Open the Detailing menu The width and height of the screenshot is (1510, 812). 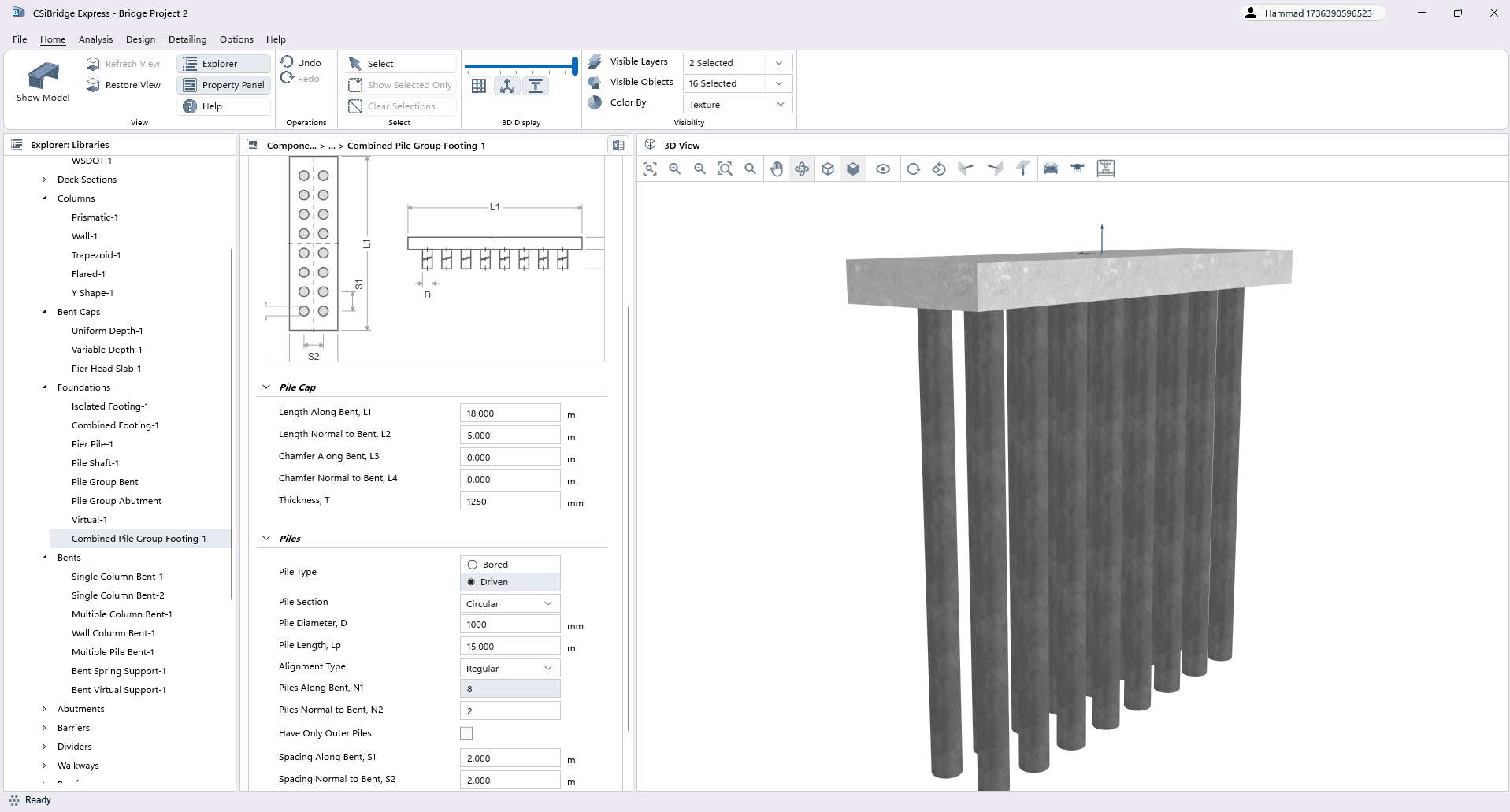point(187,39)
